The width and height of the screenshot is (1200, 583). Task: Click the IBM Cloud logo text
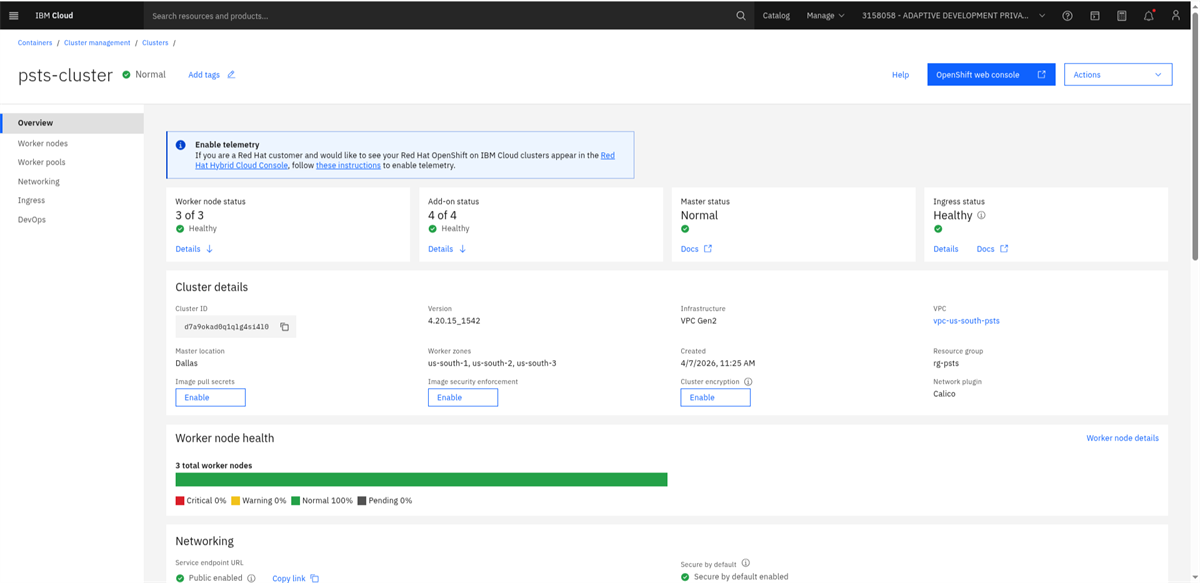(x=56, y=16)
